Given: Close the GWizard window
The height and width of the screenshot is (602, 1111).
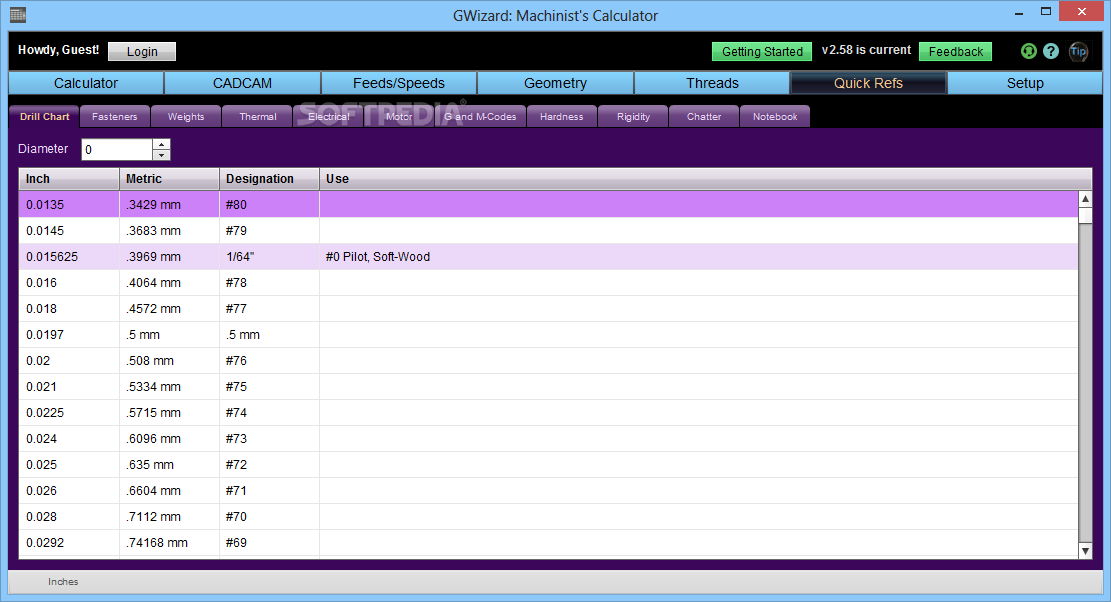Looking at the screenshot, I should click(x=1081, y=11).
